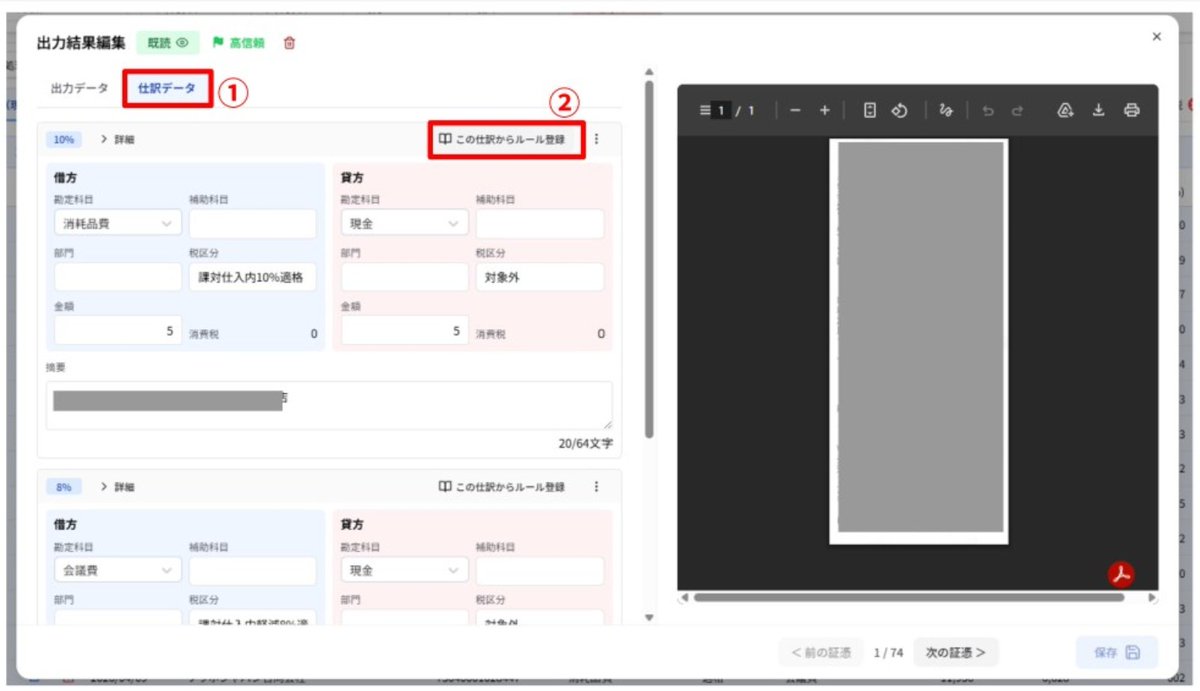Click the redo arrow in the PDF toolbar
This screenshot has width=1200, height=691.
pos(1017,111)
